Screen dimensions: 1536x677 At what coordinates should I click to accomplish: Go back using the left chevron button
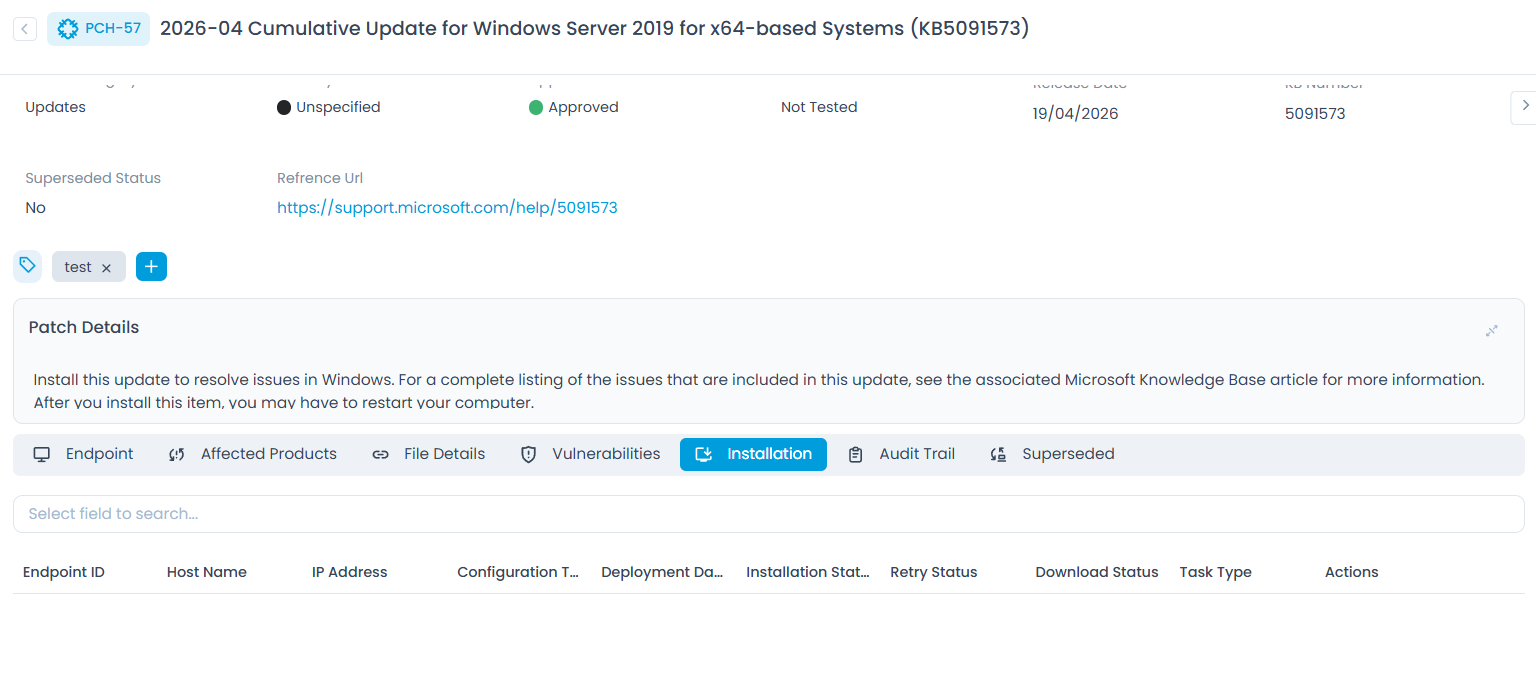coord(25,29)
